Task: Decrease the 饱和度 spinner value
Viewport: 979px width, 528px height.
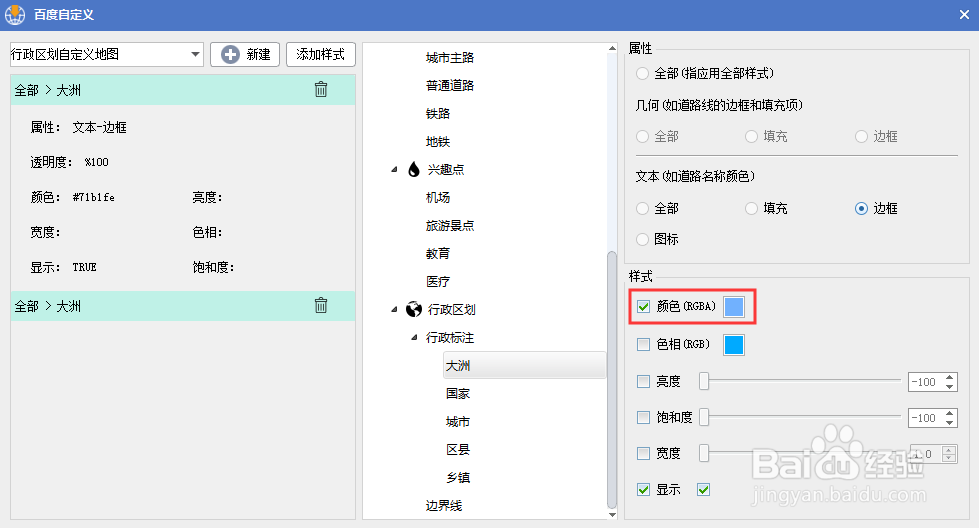Action: 950,423
